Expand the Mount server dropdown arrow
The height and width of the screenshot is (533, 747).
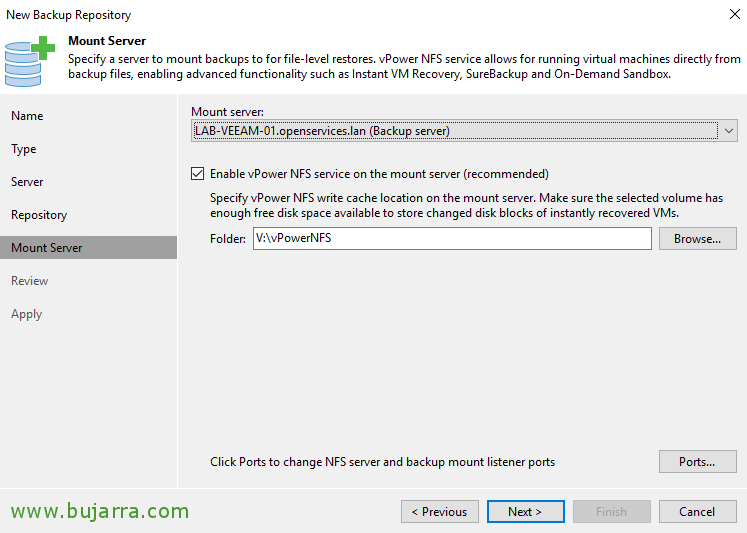click(728, 131)
